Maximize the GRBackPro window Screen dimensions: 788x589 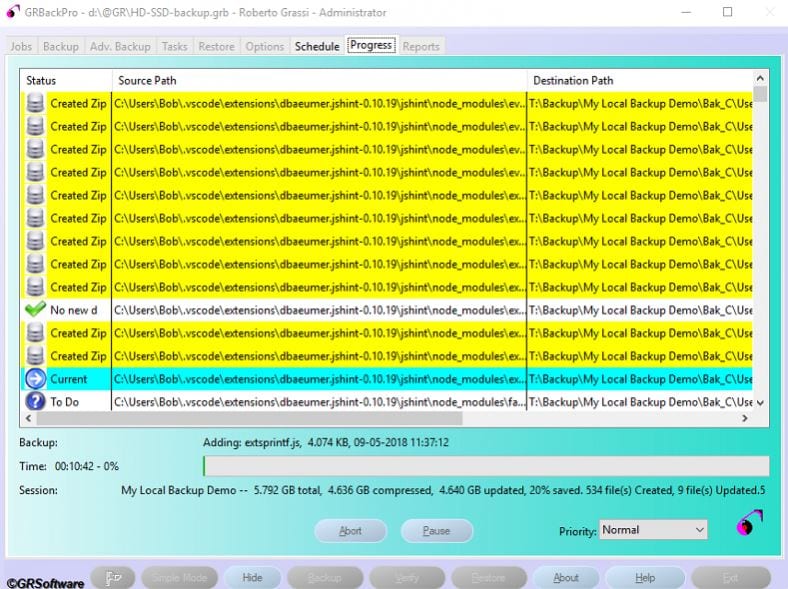click(727, 12)
